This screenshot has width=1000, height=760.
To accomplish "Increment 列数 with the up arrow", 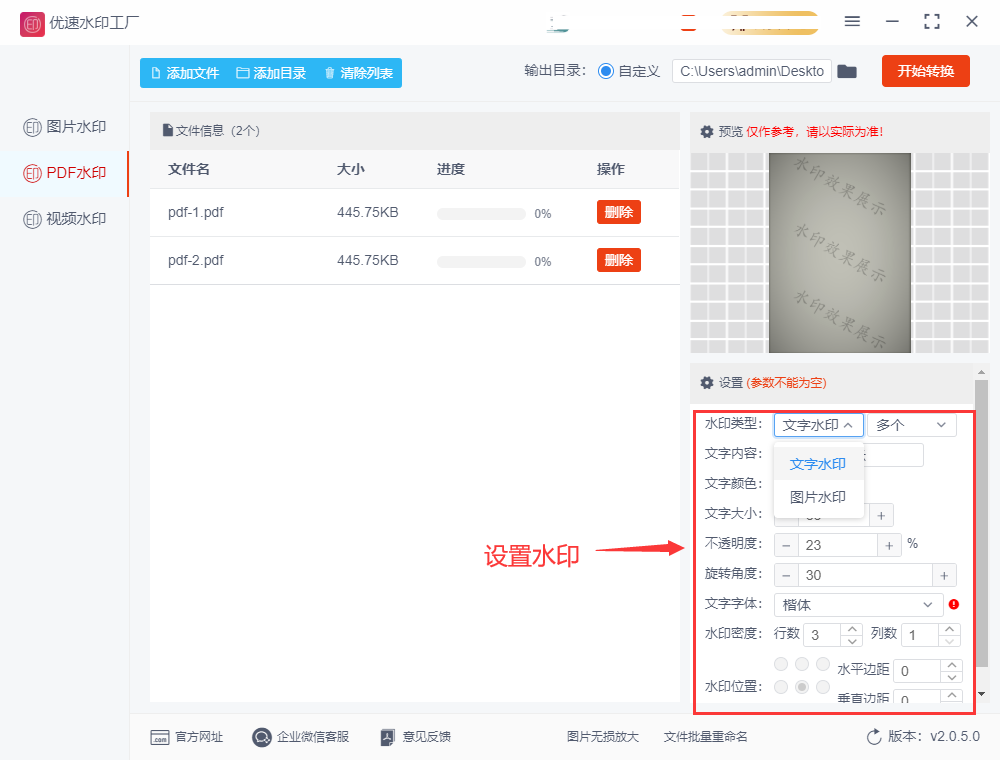I will (950, 629).
